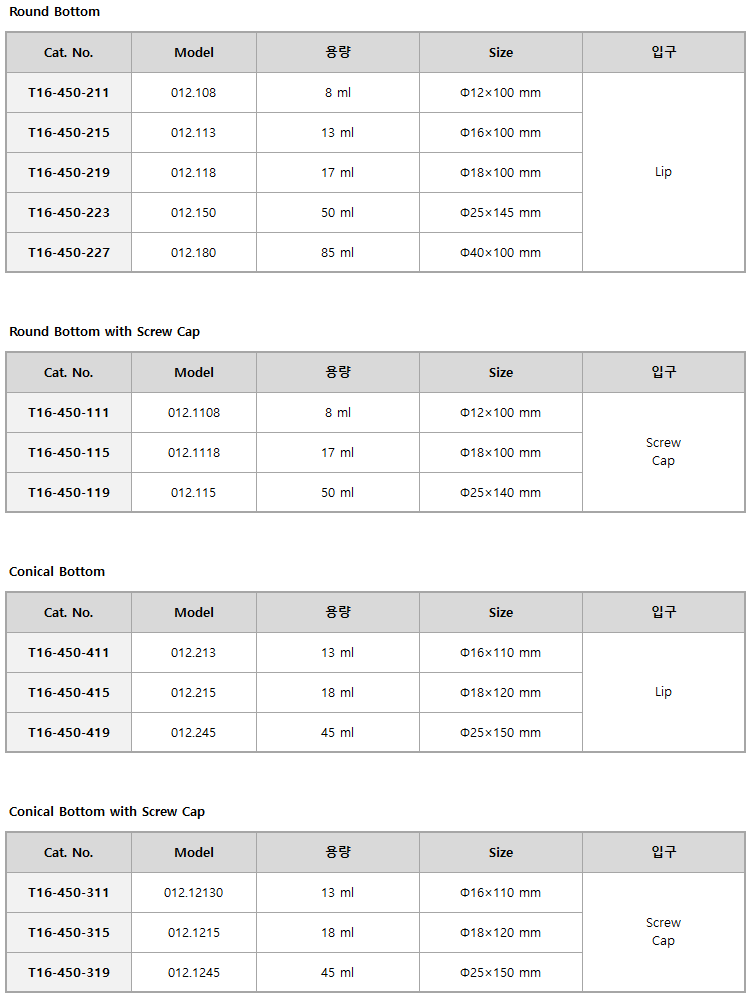Select catalog number T16-450-415
Image resolution: width=749 pixels, height=996 pixels.
[69, 693]
